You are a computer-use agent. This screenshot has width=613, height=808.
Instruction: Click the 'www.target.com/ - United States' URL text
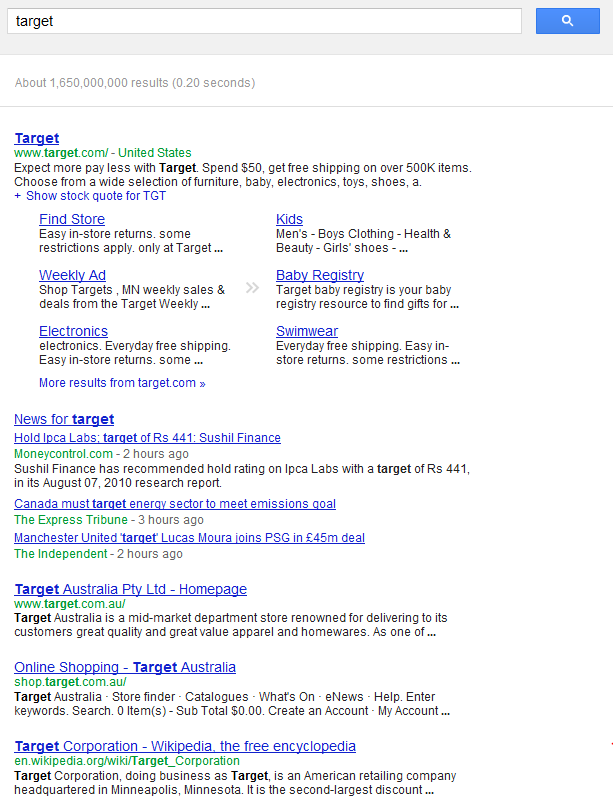(103, 153)
